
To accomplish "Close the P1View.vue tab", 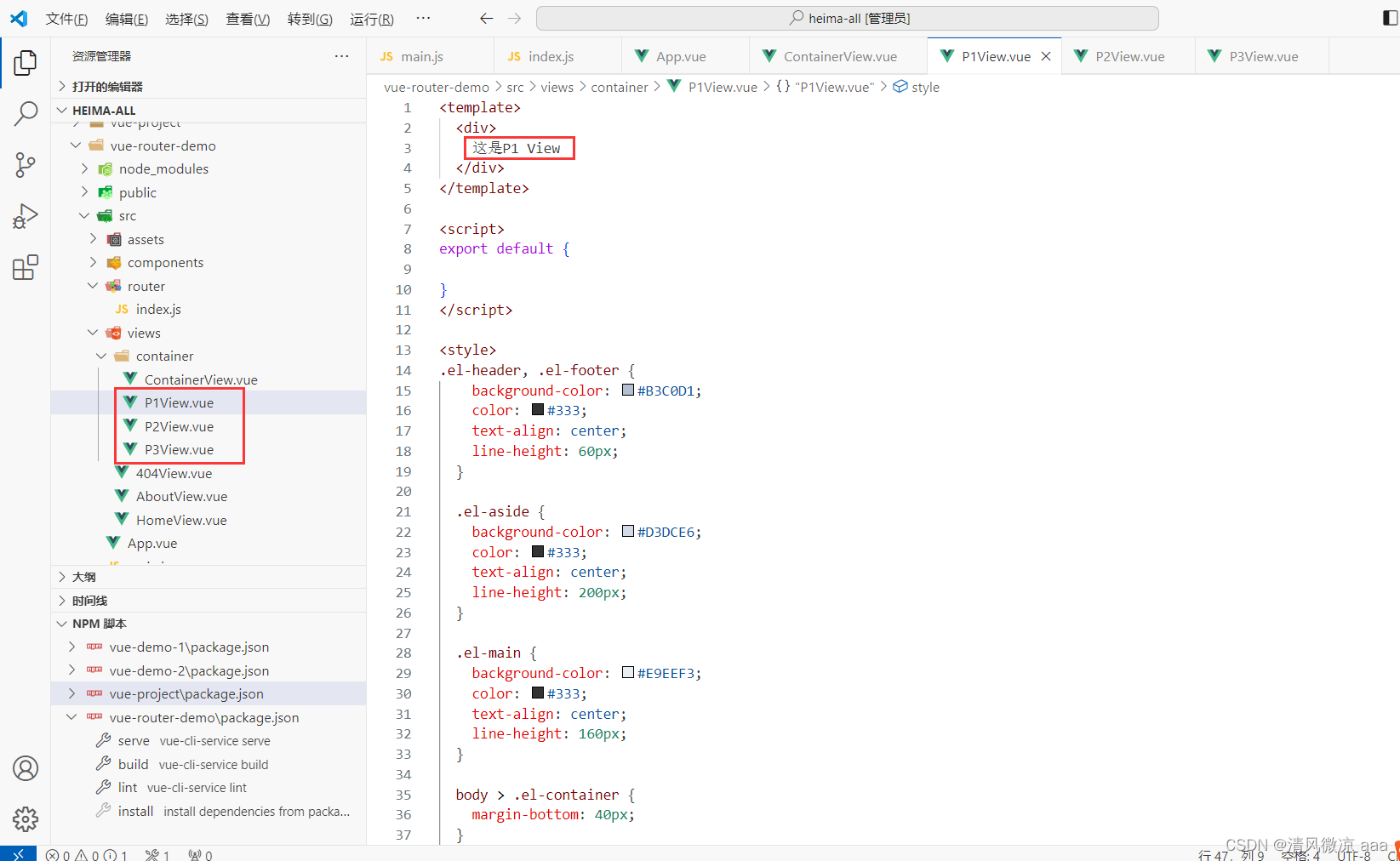I will [1046, 56].
